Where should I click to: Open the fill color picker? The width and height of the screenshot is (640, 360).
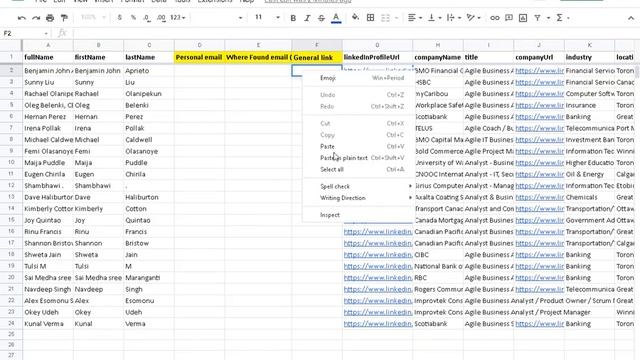(356, 18)
